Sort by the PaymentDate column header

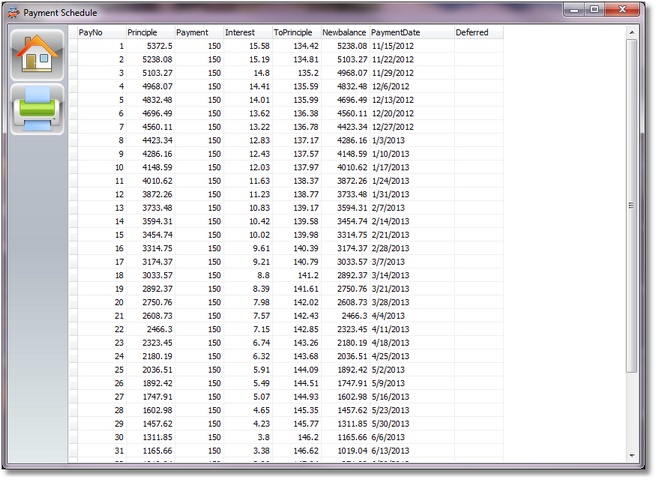coord(410,32)
